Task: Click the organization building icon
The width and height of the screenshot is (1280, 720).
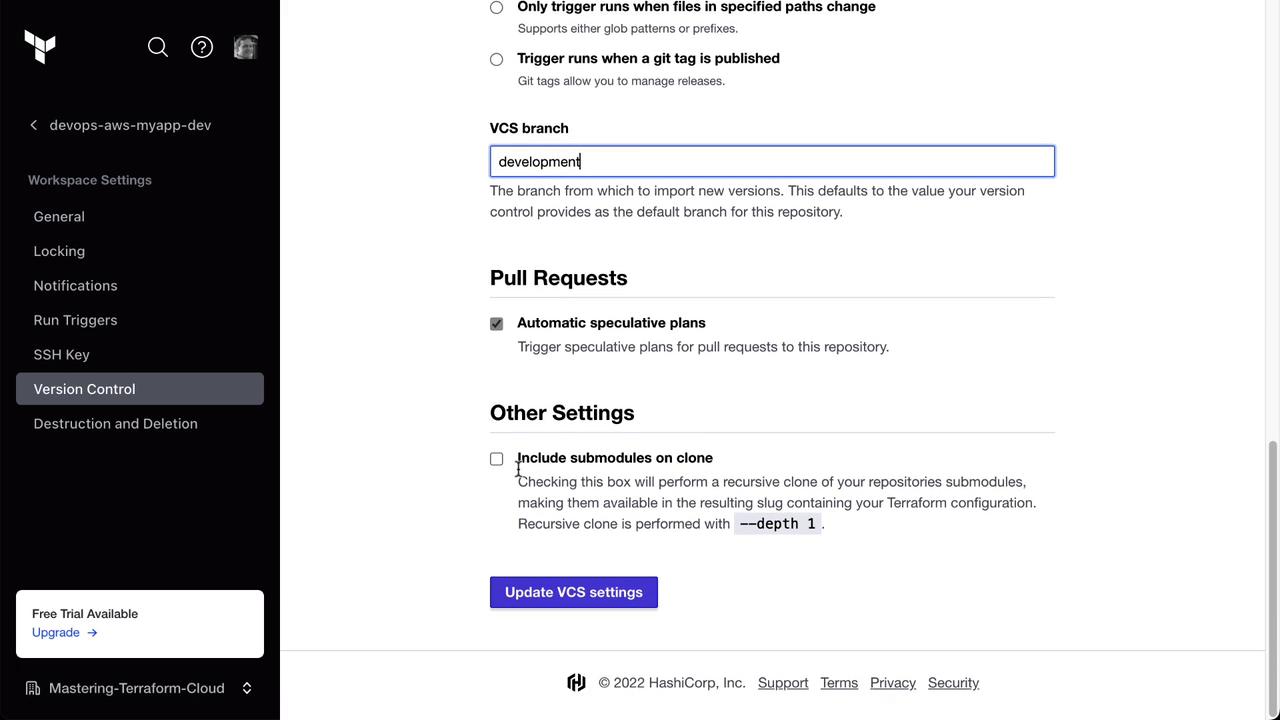Action: 33,688
